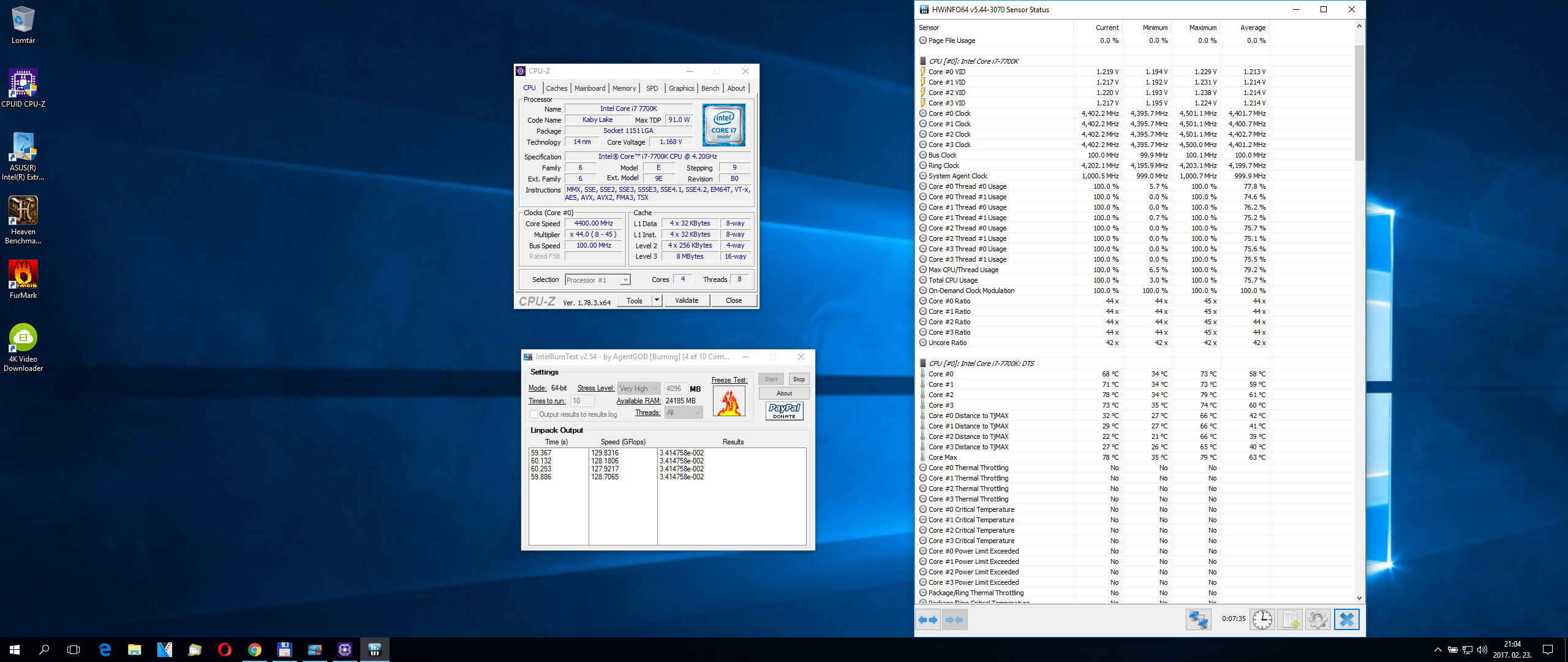Open Threads dropdown in IntelBurnTest
Image resolution: width=1568 pixels, height=662 pixels.
(x=684, y=413)
